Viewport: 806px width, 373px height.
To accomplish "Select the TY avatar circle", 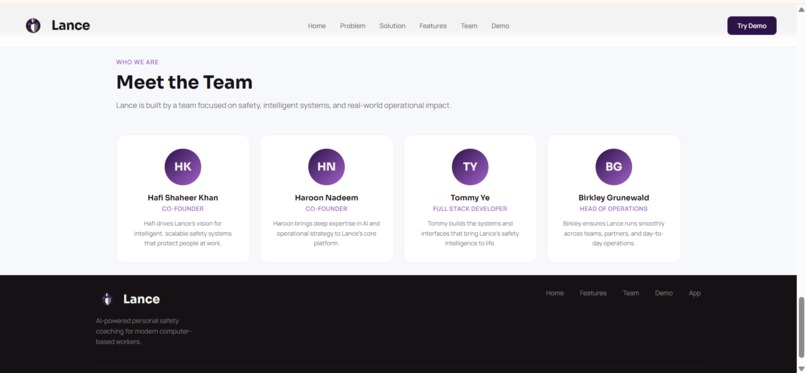I will coord(470,166).
